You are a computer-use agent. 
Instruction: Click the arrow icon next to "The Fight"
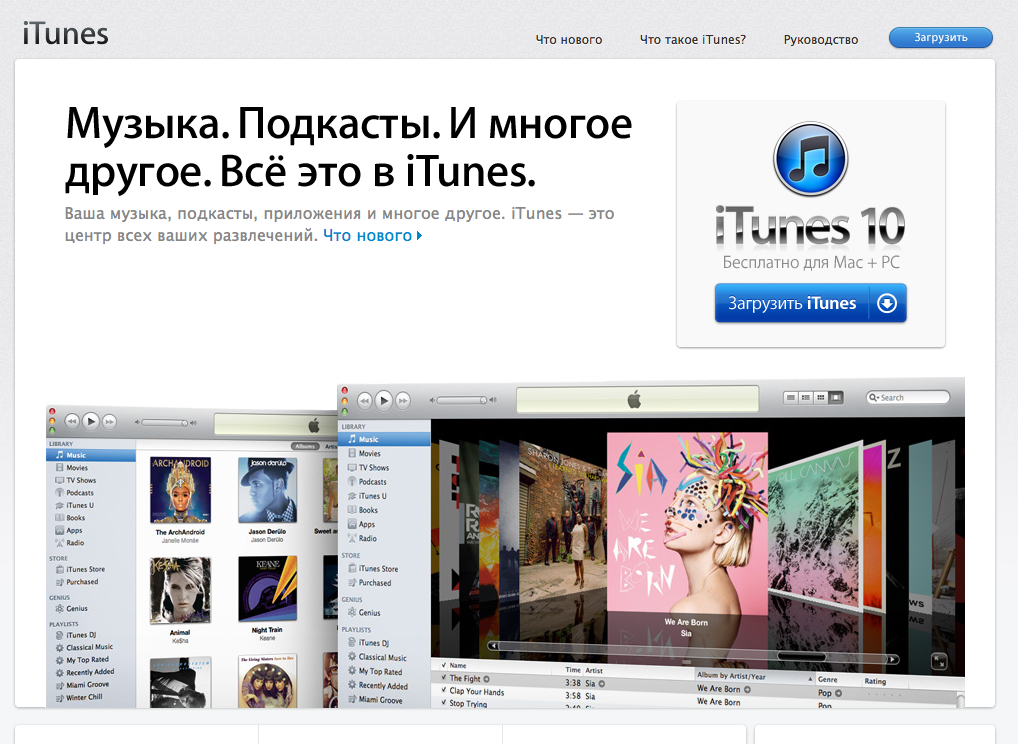click(486, 679)
